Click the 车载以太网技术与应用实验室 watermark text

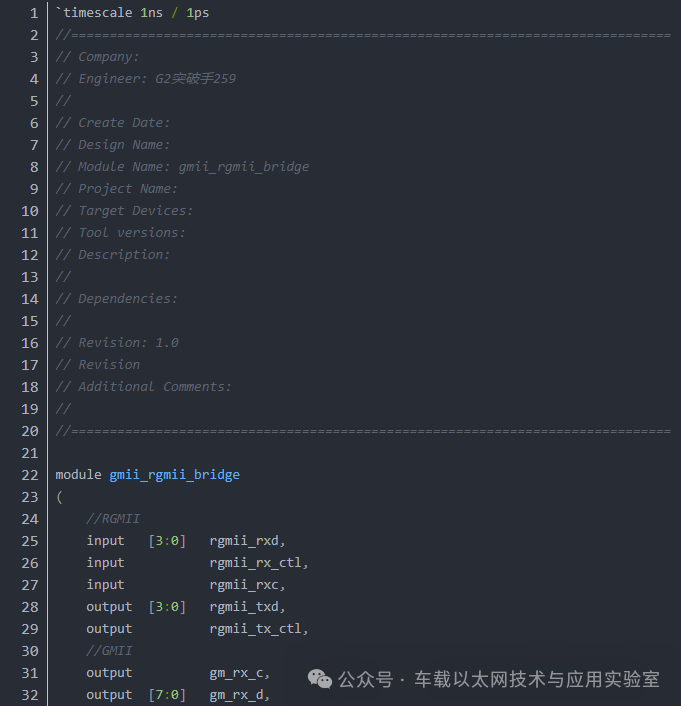[537, 679]
